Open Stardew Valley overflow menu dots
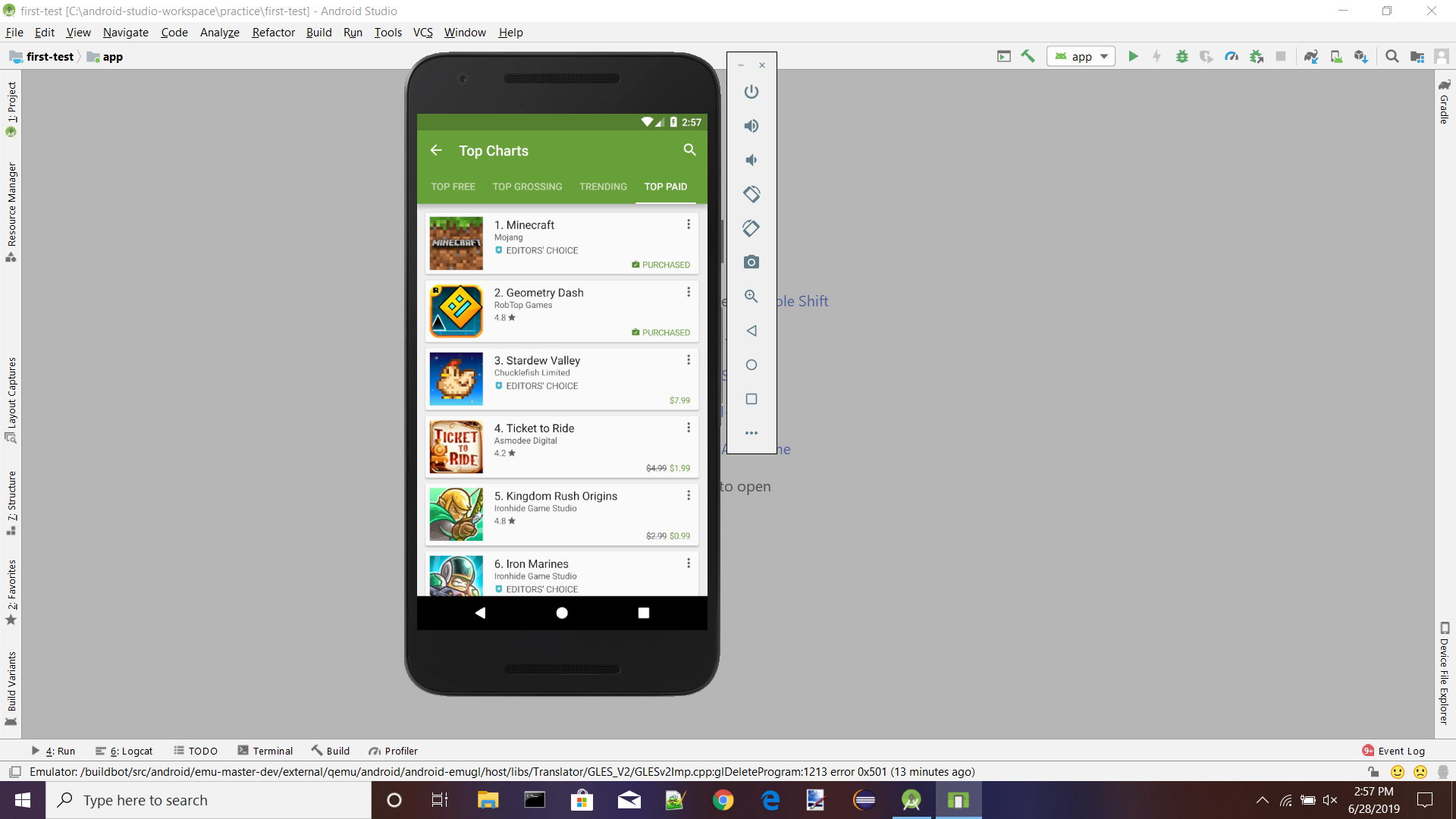1456x819 pixels. click(689, 359)
